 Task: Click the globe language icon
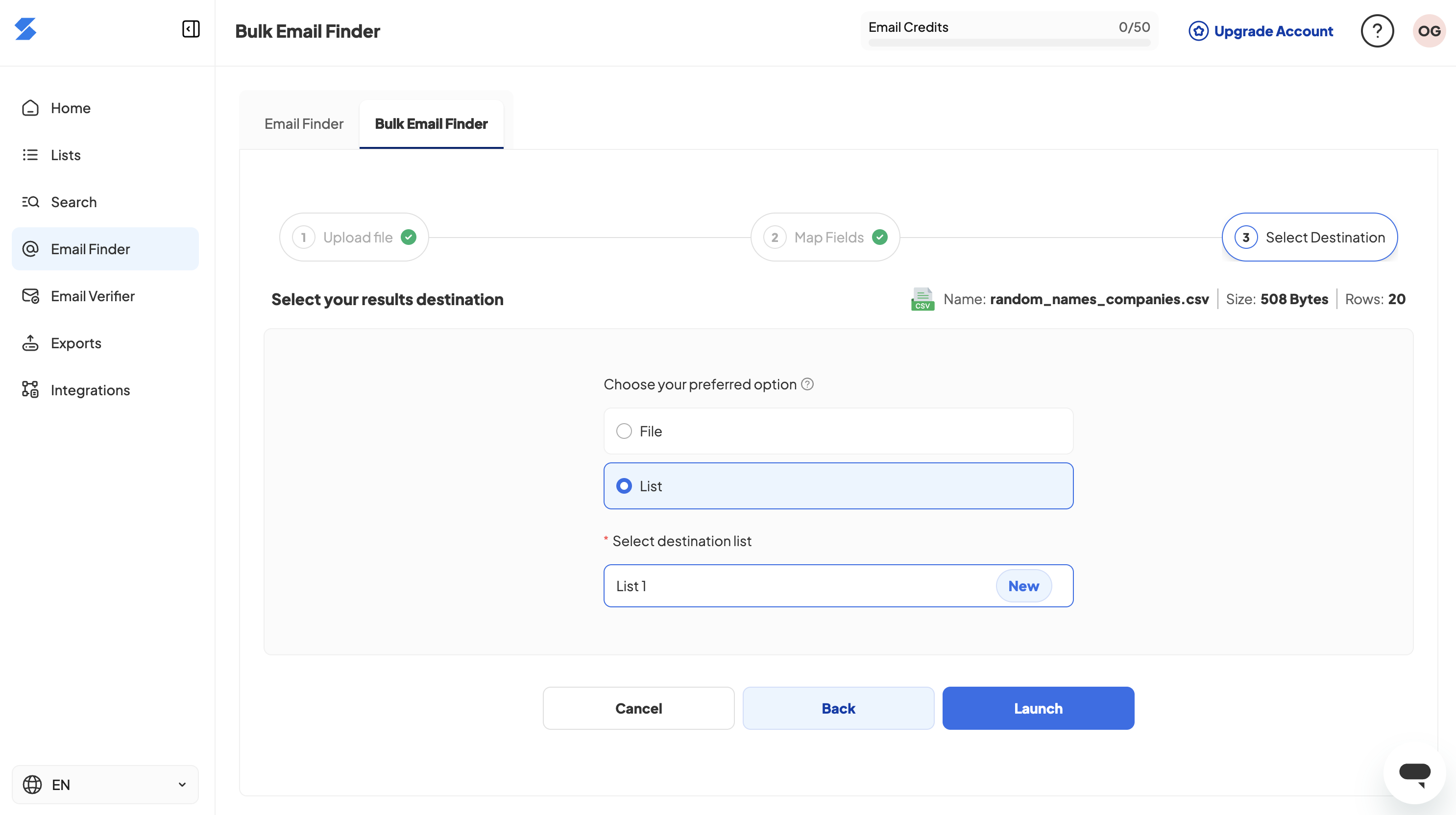[32, 785]
